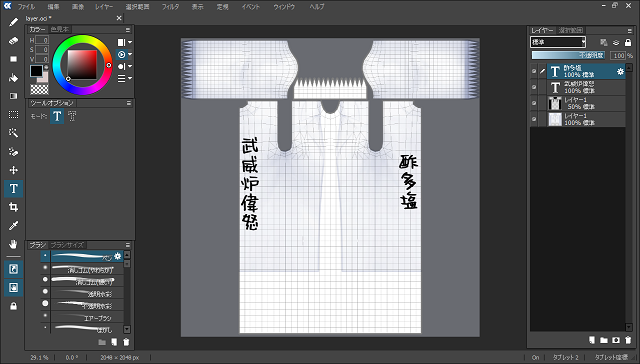The width and height of the screenshot is (640, 364).
Task: Click the padlock icon in left toolbar
Action: click(x=13, y=306)
